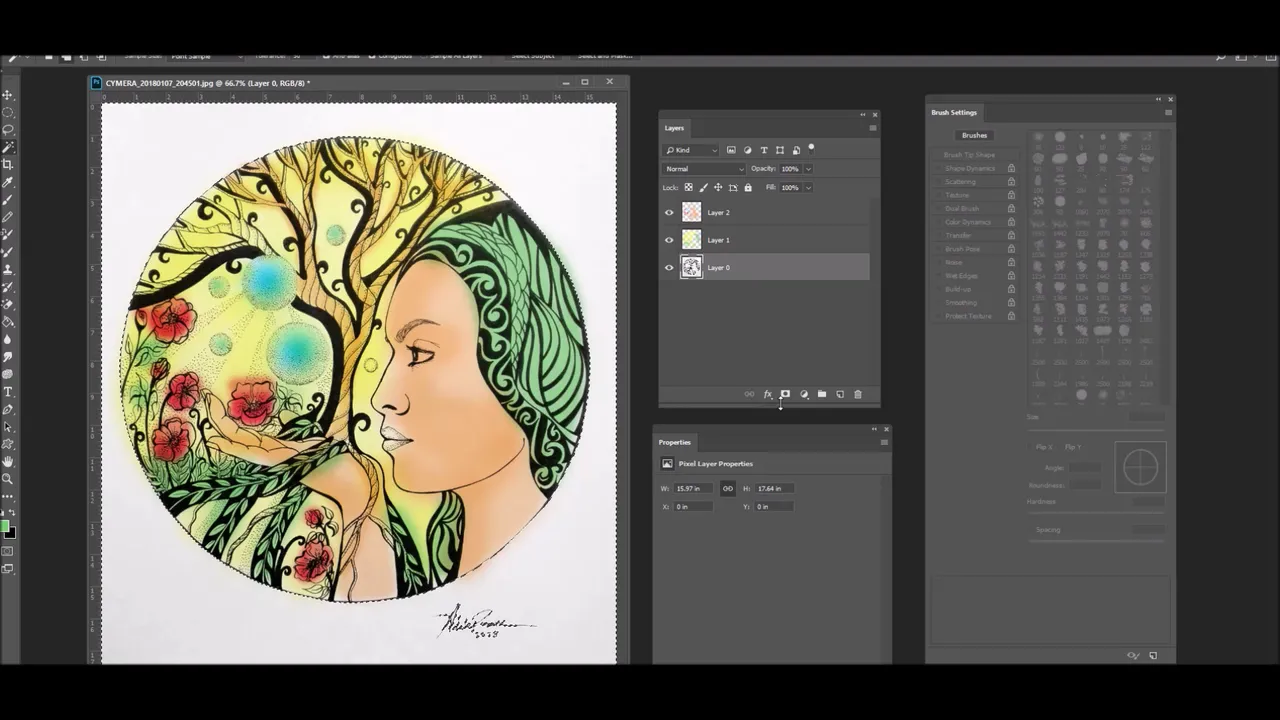1280x720 pixels.
Task: Hide Layer 0 visibility
Action: tap(669, 267)
